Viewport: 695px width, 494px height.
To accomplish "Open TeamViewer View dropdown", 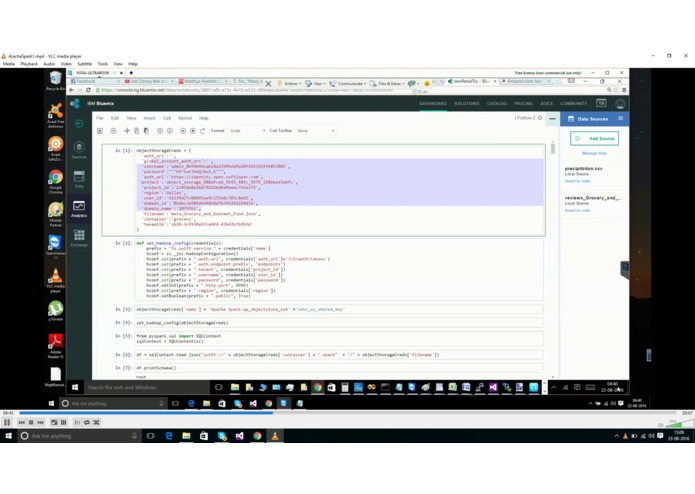I will [316, 83].
